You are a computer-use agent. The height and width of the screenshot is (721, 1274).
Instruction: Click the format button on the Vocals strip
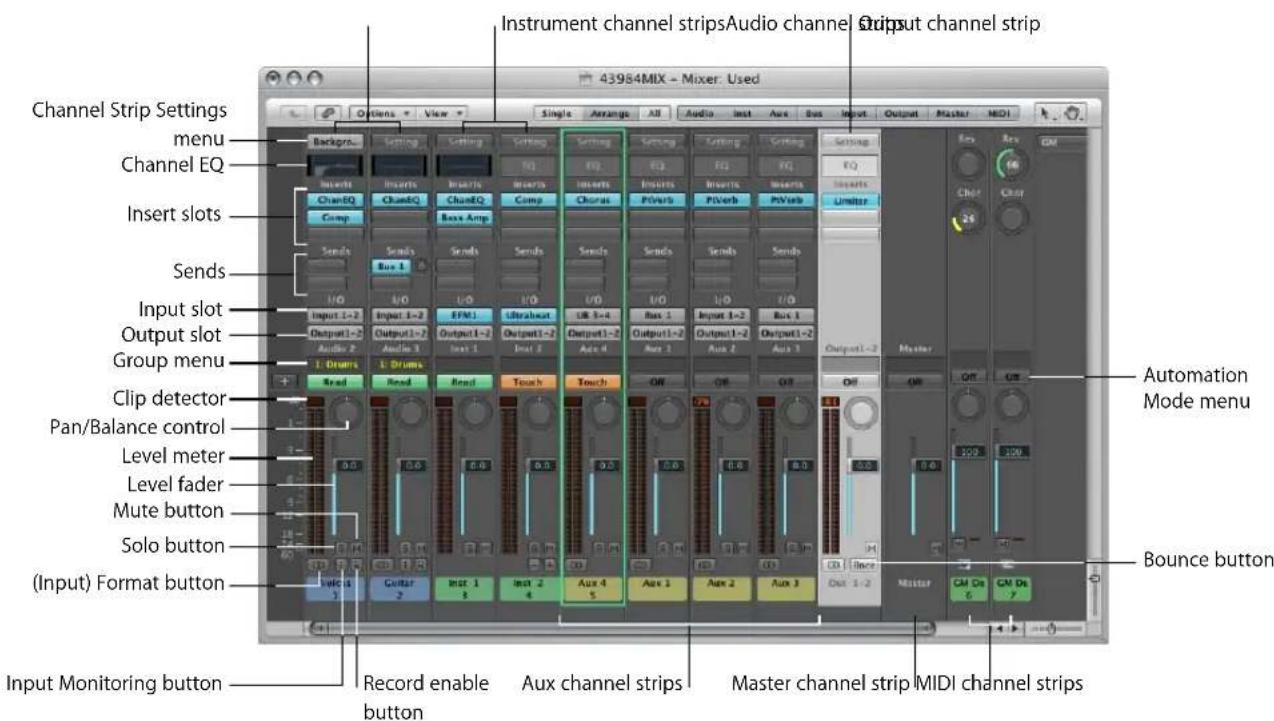(x=316, y=566)
